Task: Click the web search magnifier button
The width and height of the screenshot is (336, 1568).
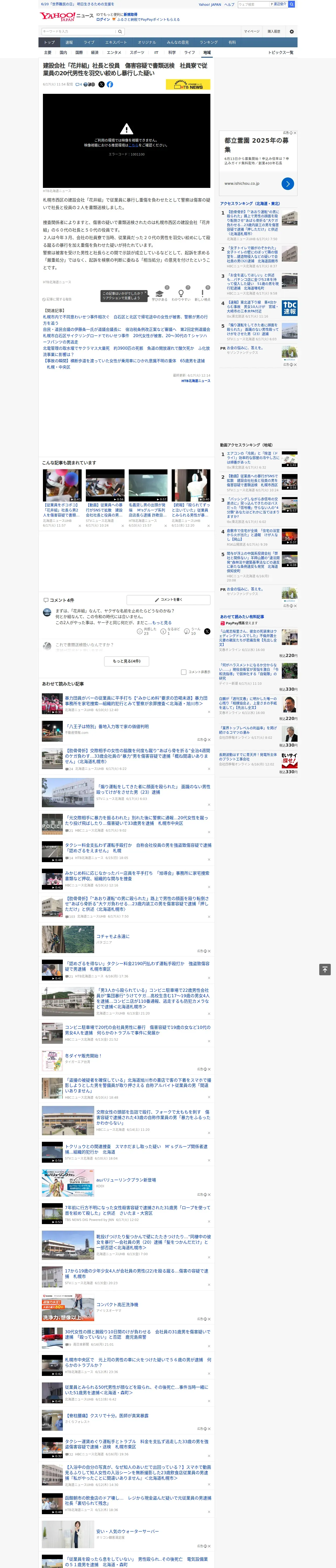Action: click(x=292, y=4)
